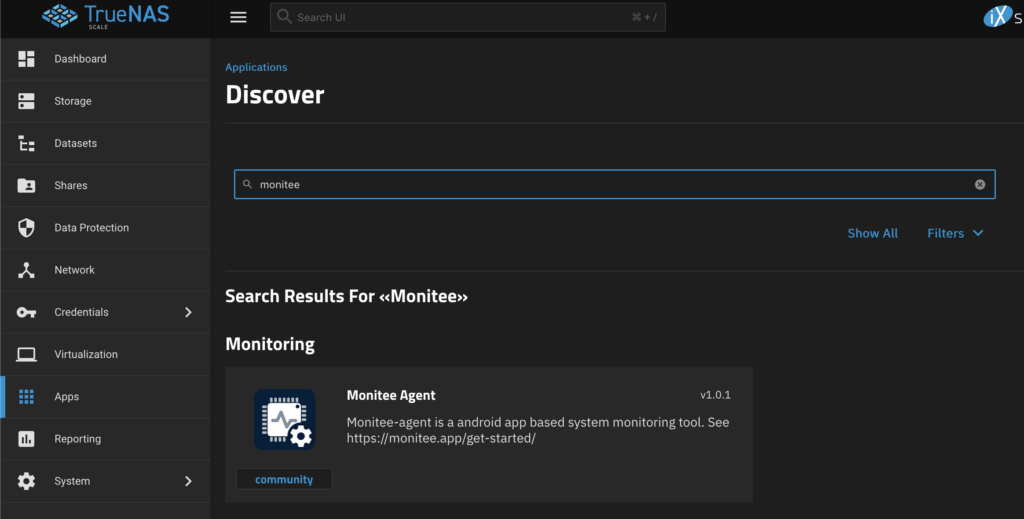Expand the Credentials submenu chevron
The image size is (1024, 519).
point(188,312)
